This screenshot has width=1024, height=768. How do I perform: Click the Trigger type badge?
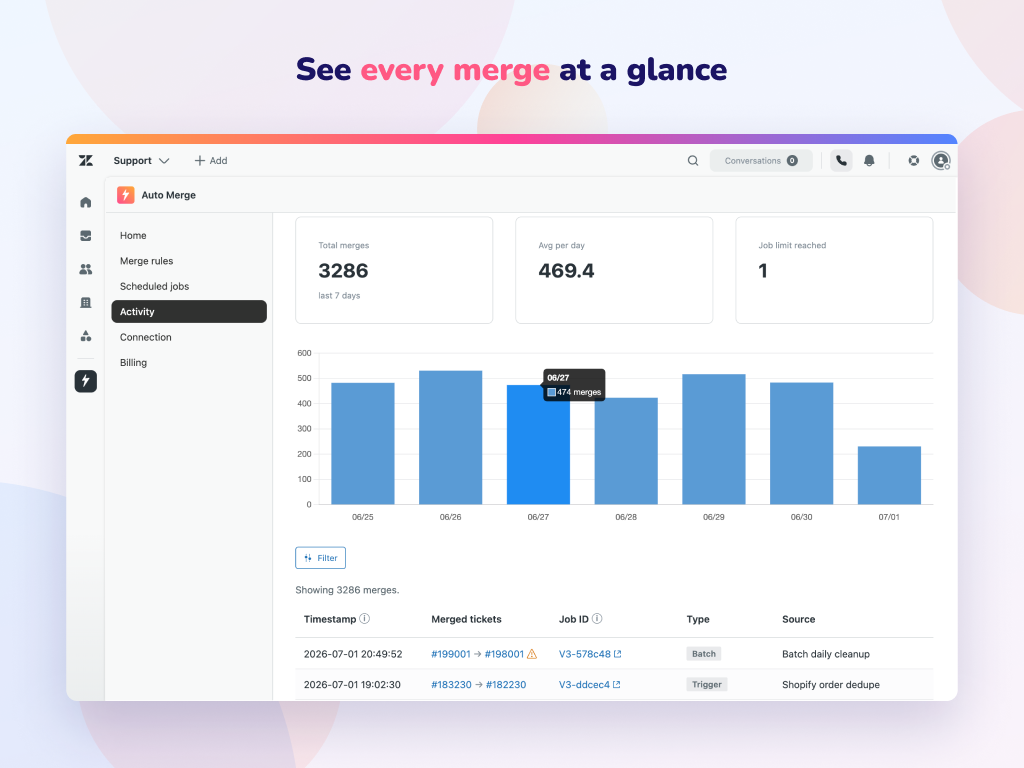click(707, 684)
